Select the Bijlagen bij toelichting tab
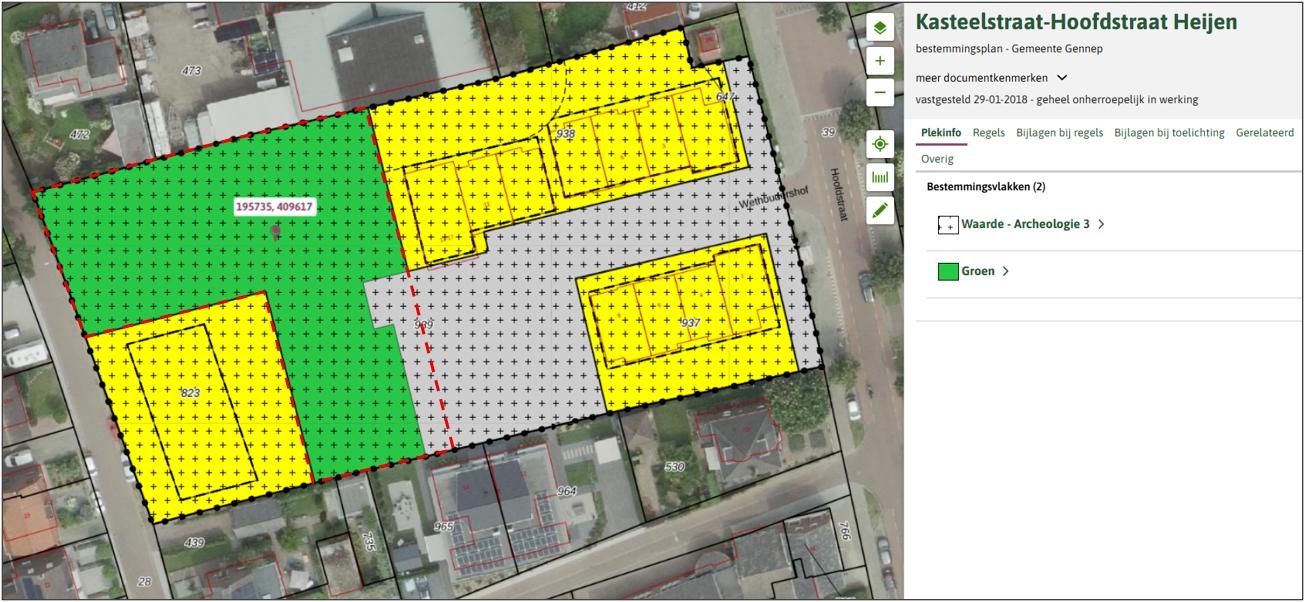The height and width of the screenshot is (602, 1306). pos(1169,133)
